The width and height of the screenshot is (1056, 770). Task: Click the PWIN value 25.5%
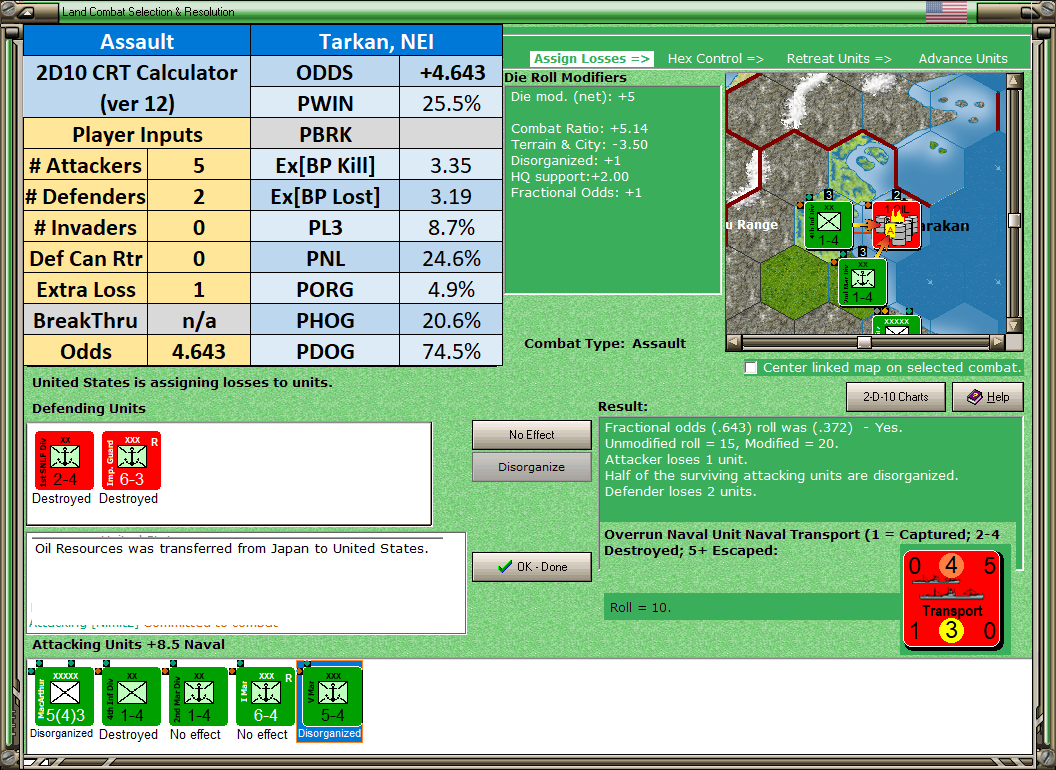point(451,104)
